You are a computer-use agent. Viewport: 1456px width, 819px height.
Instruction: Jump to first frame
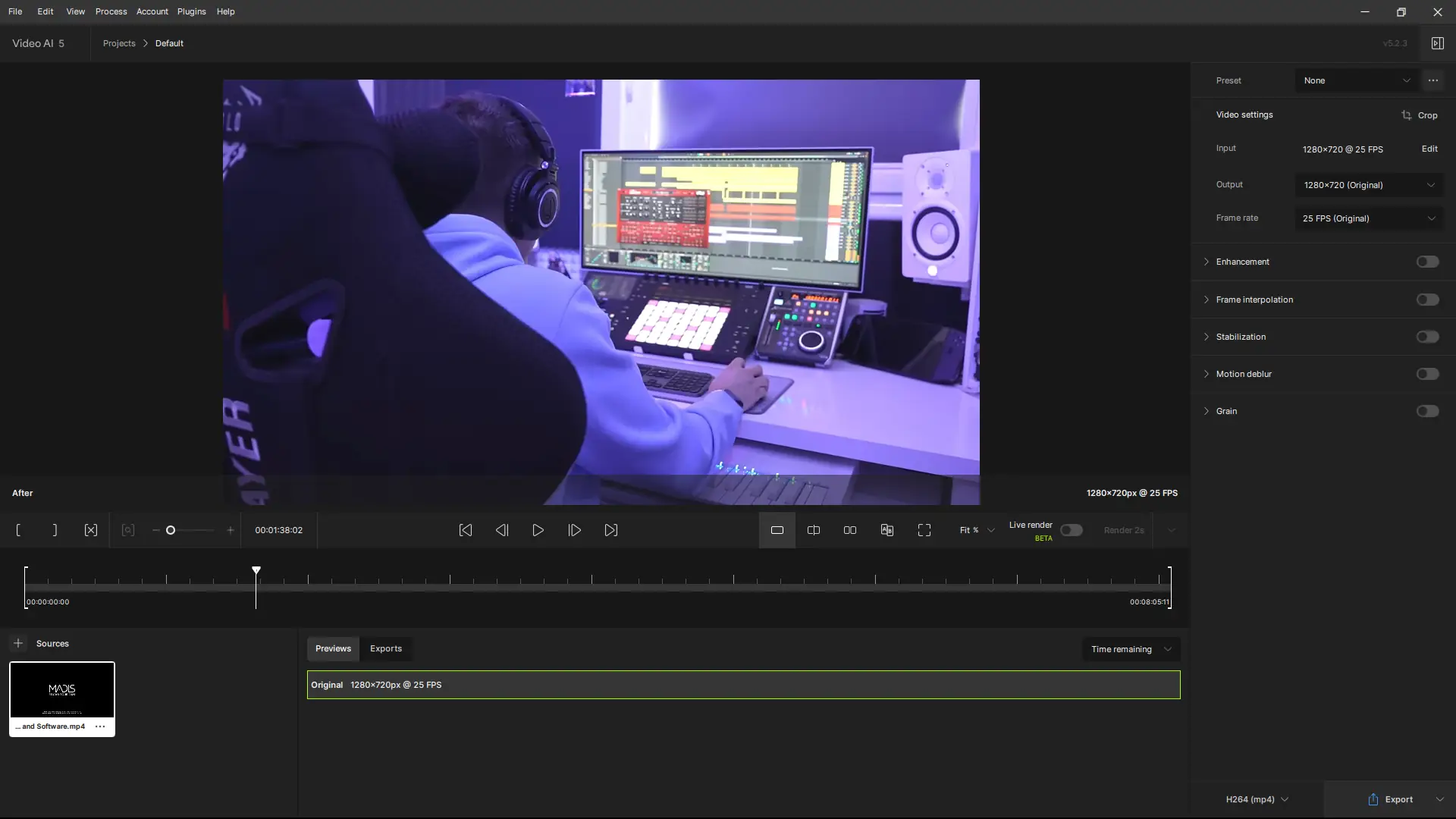[x=466, y=530]
